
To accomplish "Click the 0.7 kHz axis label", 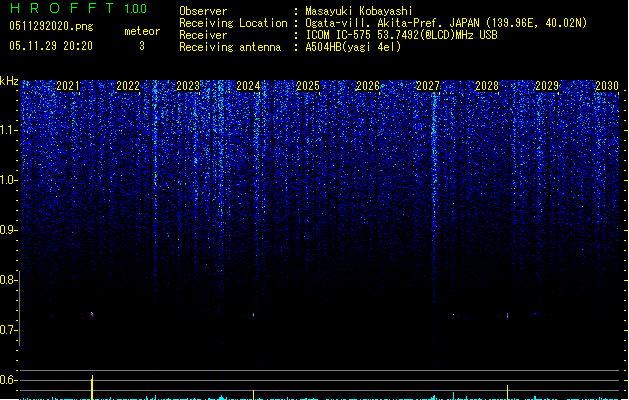I will (x=8, y=330).
